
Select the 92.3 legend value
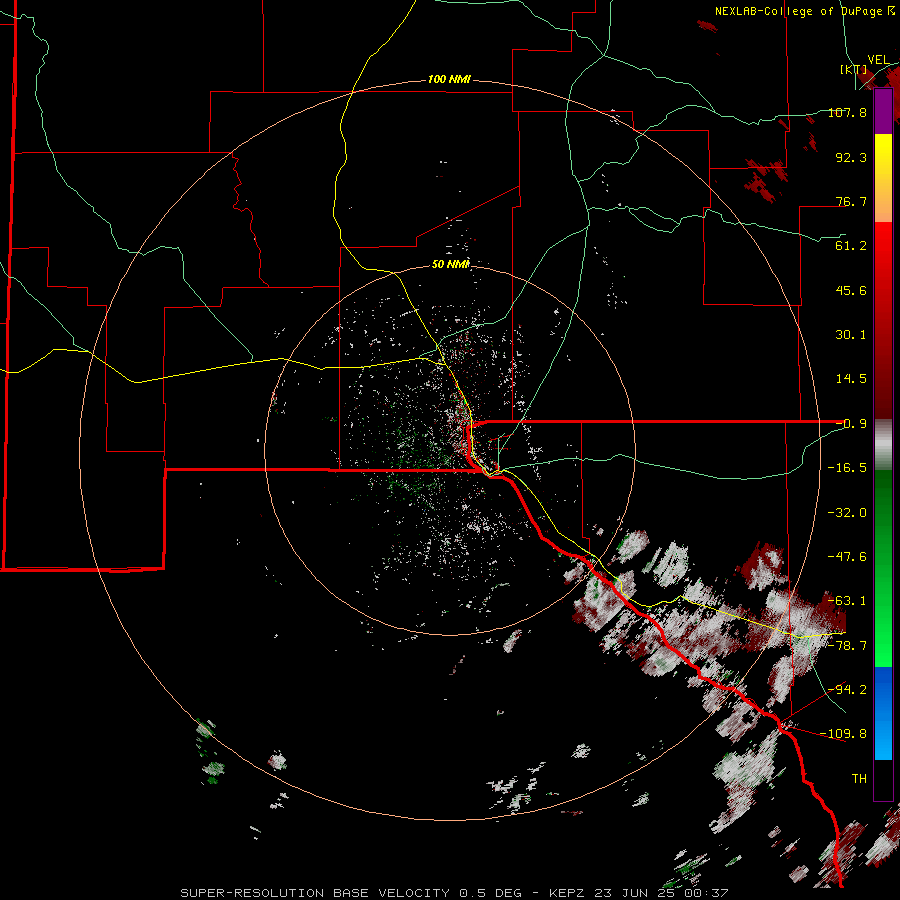tap(851, 157)
